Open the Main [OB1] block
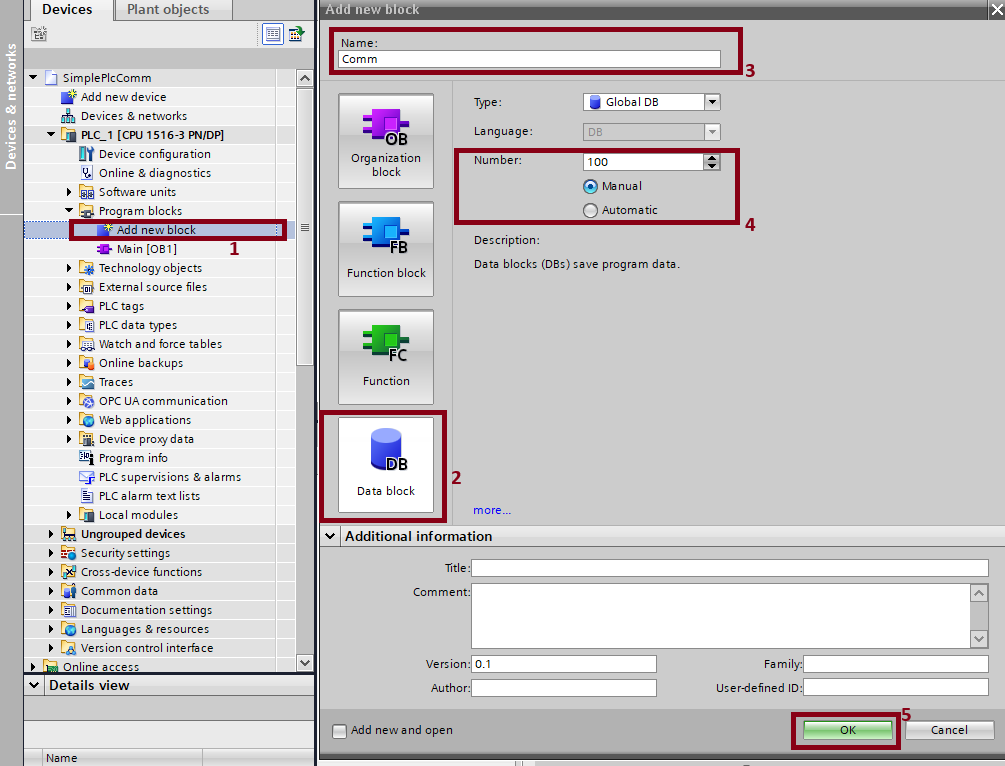 click(x=146, y=249)
